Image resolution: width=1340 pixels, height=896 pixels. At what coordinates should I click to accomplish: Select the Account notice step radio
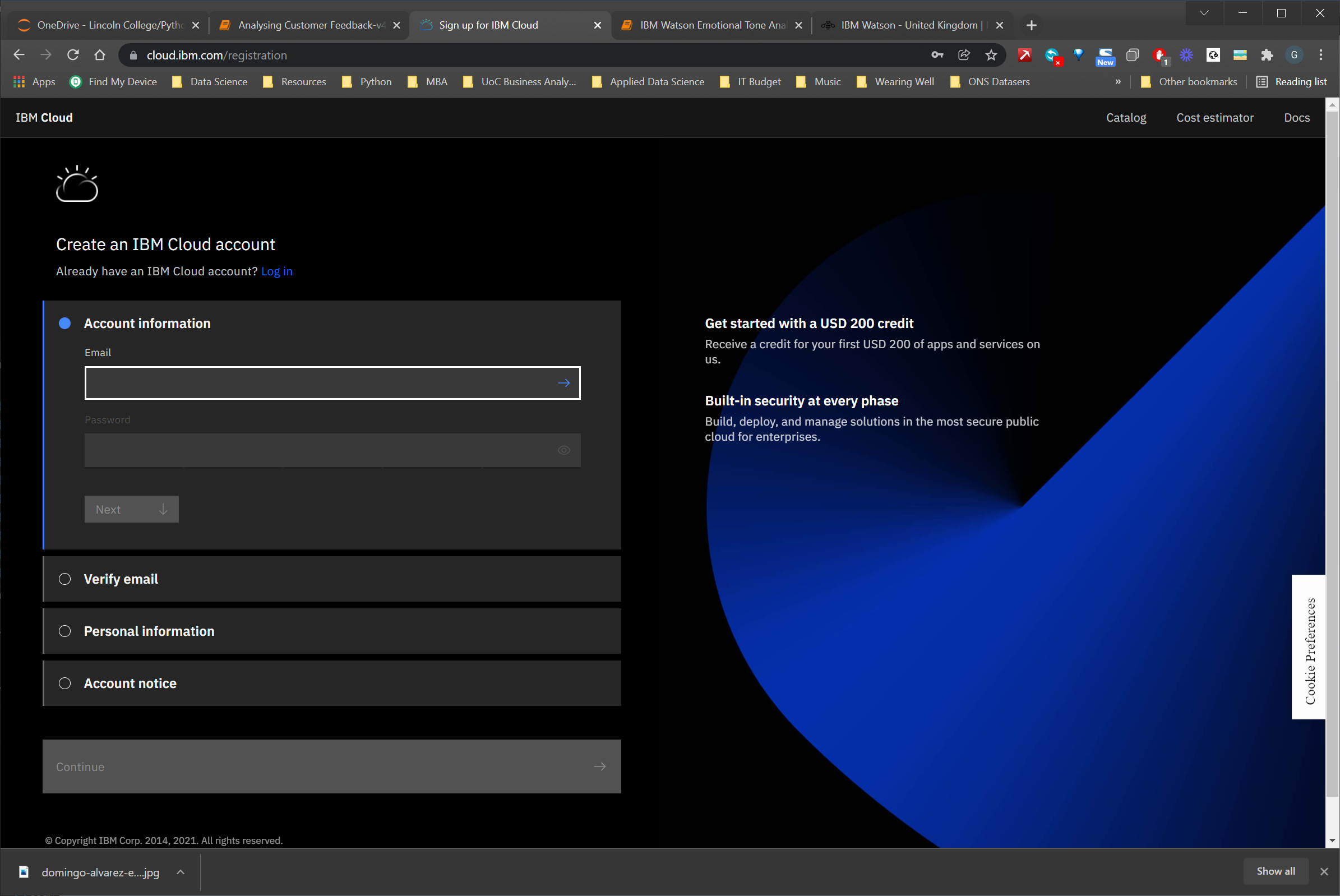[64, 683]
